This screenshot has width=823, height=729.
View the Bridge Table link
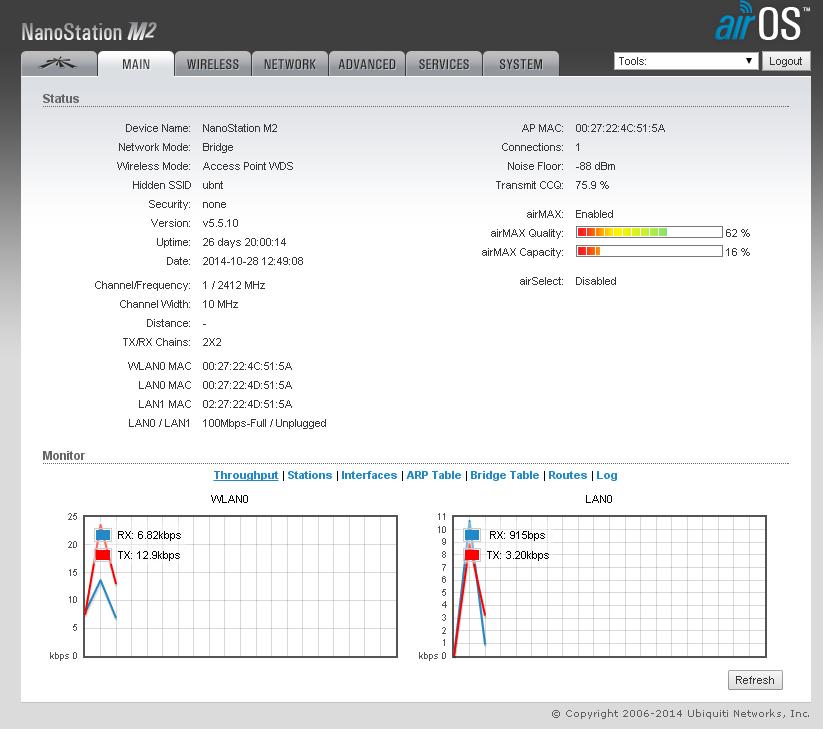504,475
